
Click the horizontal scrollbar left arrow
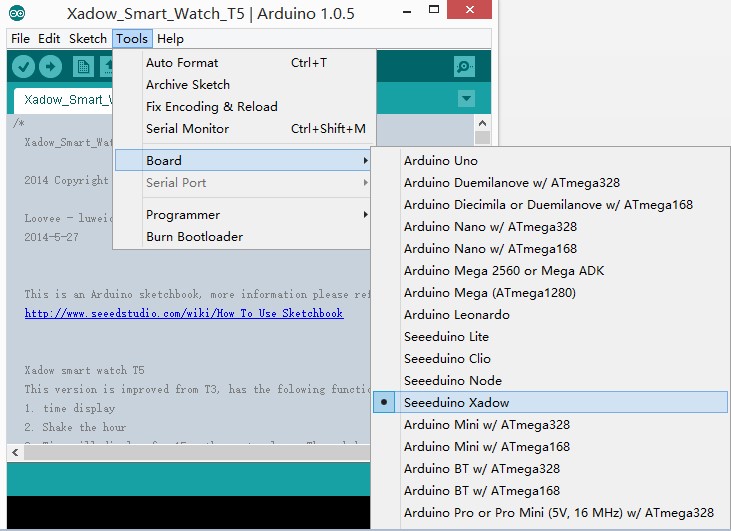[x=15, y=452]
